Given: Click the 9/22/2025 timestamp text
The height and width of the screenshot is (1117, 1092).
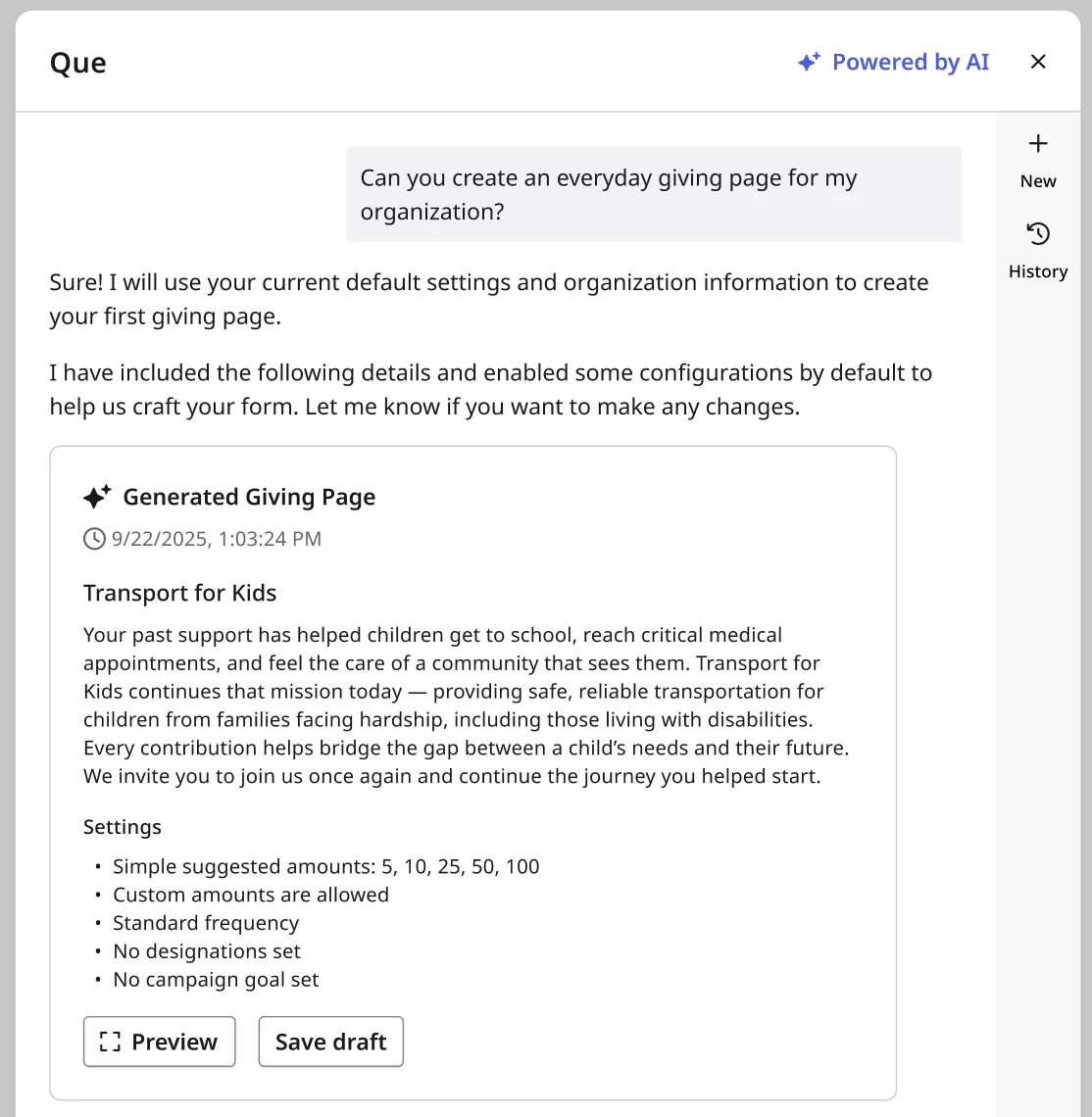Looking at the screenshot, I should (216, 539).
